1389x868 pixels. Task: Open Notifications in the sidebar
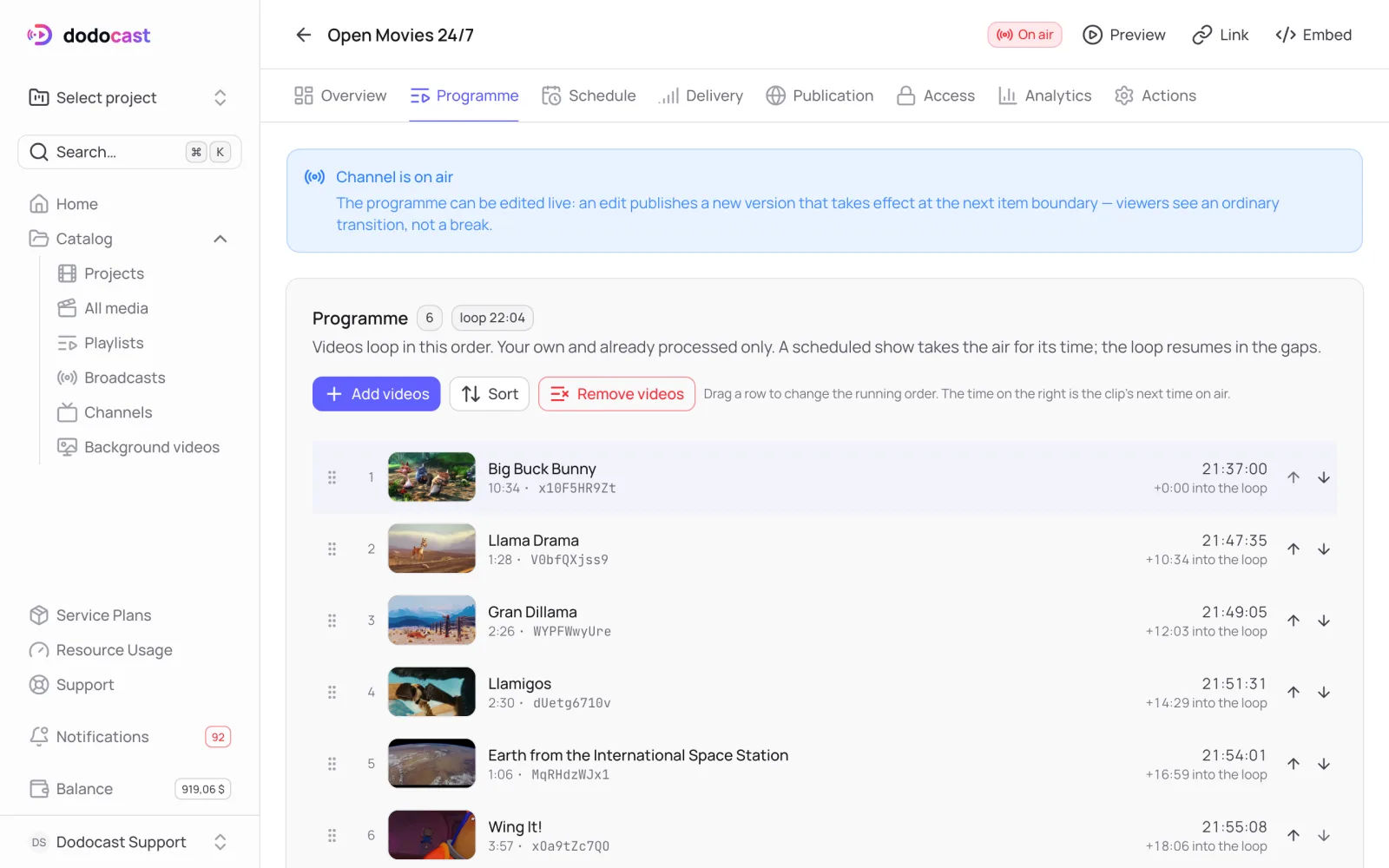(129, 737)
